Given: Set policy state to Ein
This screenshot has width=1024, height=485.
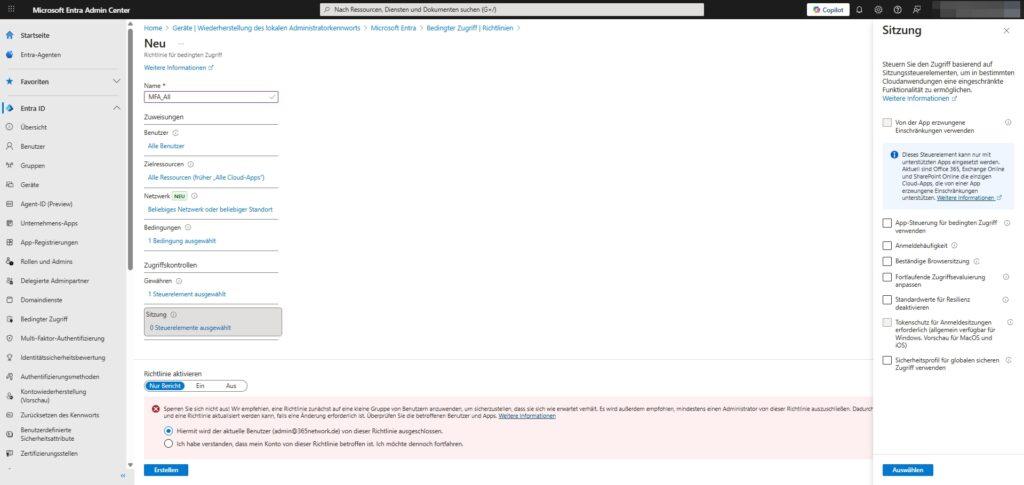Looking at the screenshot, I should [x=200, y=386].
